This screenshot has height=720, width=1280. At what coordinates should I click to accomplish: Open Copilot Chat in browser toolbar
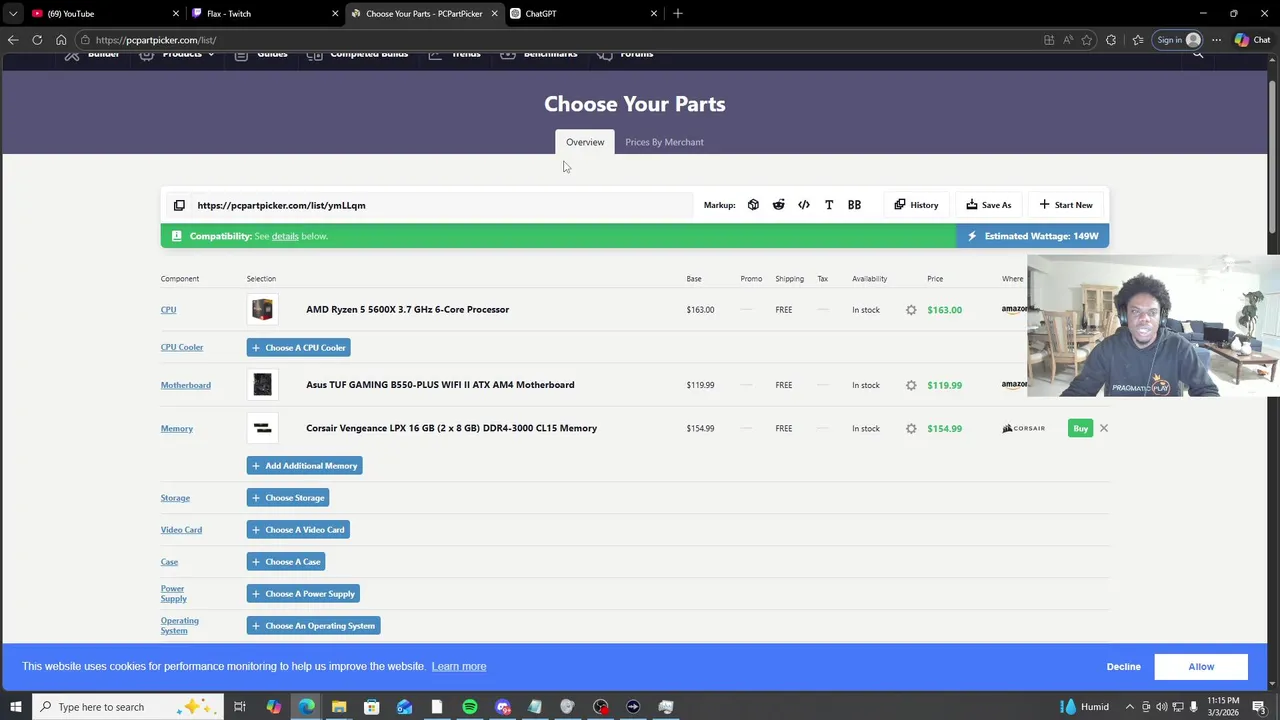[x=1252, y=40]
